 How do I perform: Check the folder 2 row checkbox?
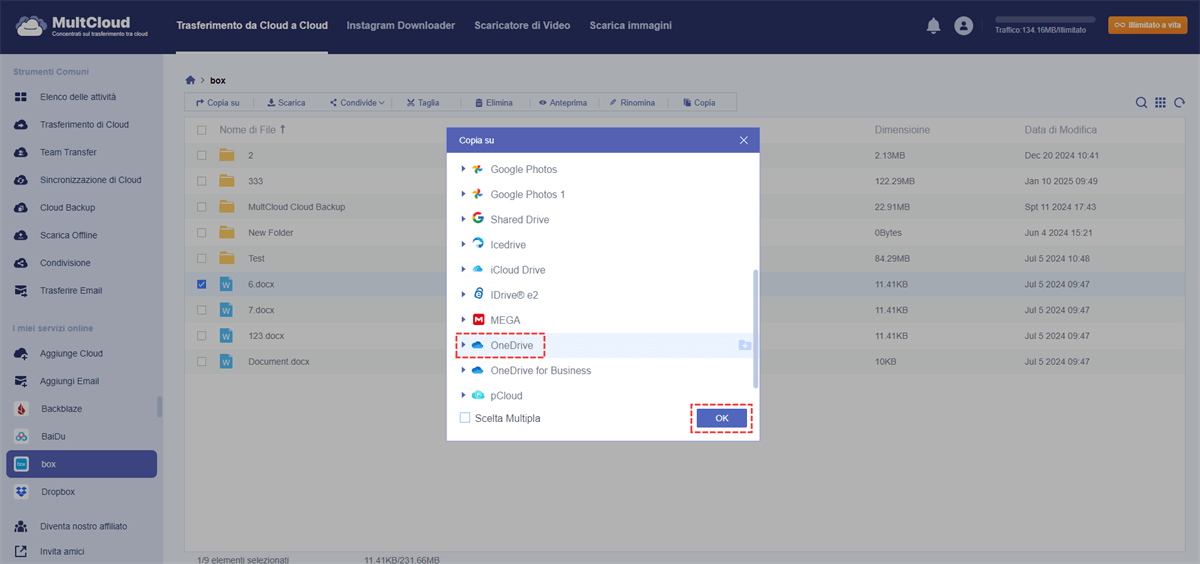click(x=202, y=155)
